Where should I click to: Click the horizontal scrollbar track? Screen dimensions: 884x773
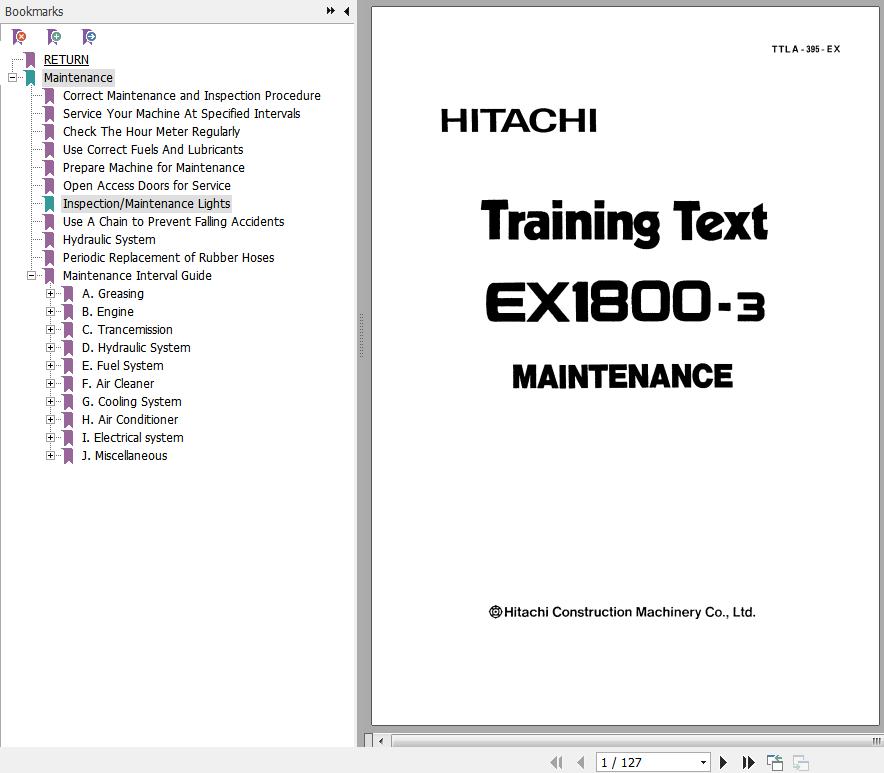tap(636, 740)
